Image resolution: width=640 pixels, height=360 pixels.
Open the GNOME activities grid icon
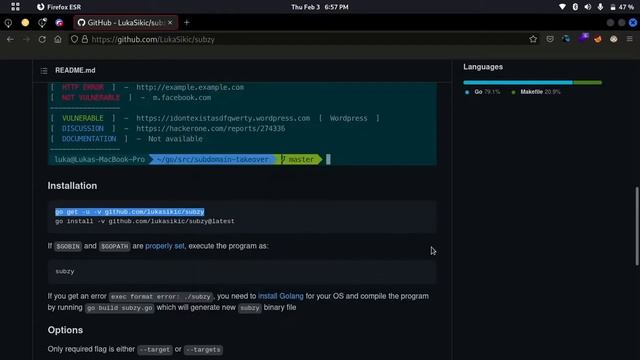click(16, 7)
